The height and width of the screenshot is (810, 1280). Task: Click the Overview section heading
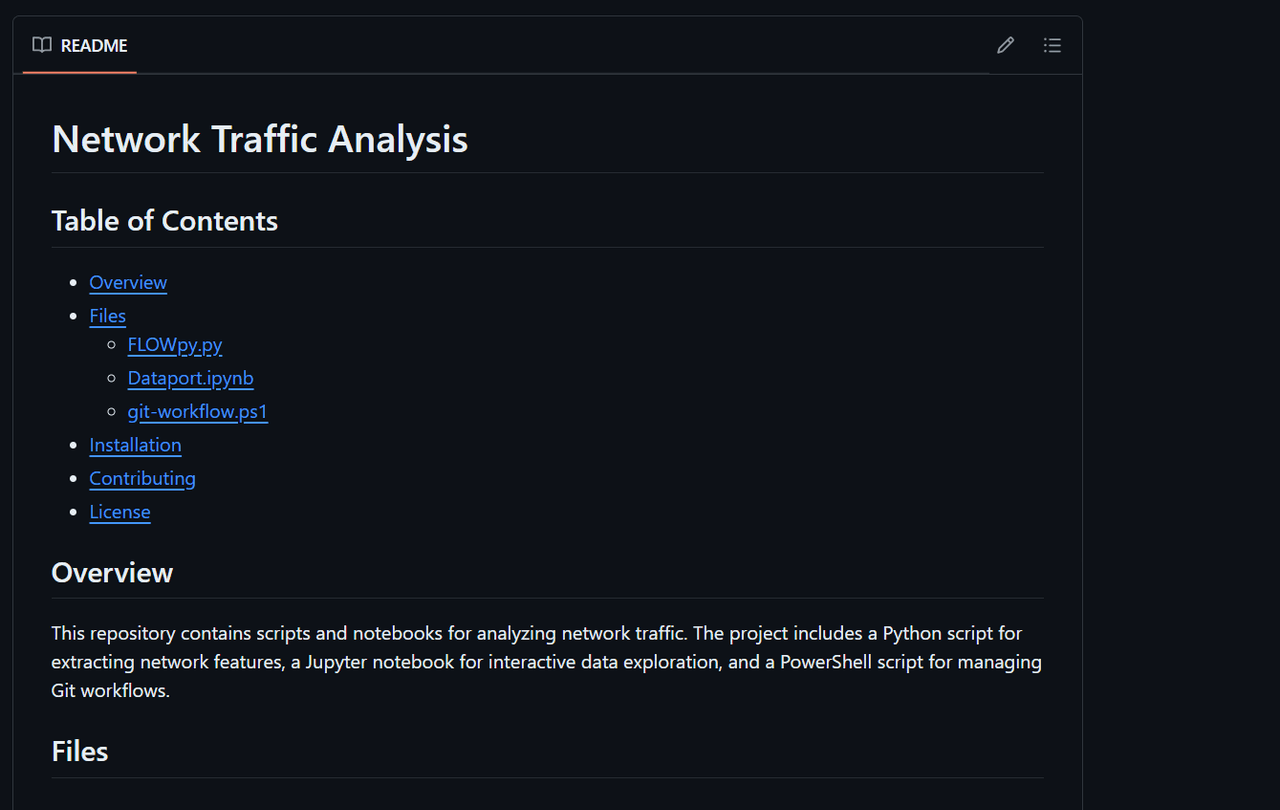tap(112, 573)
